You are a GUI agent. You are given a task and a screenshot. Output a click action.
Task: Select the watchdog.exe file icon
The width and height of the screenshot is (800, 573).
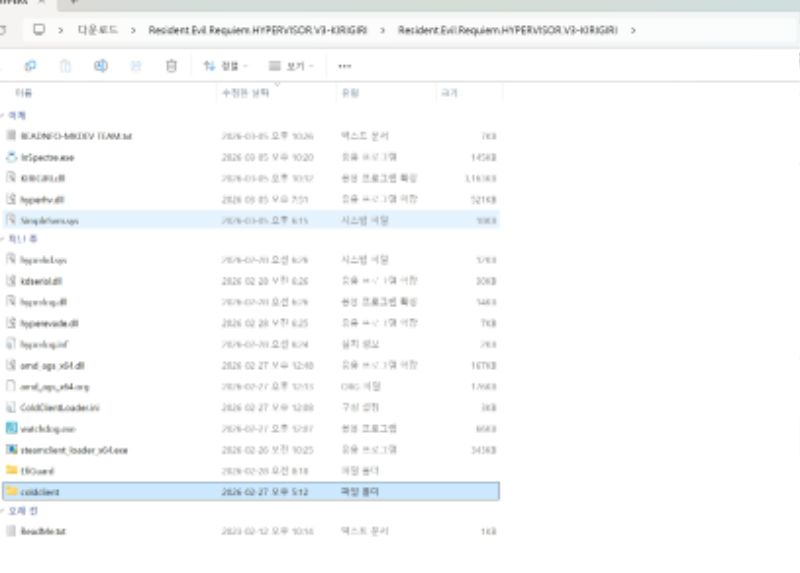pos(11,428)
